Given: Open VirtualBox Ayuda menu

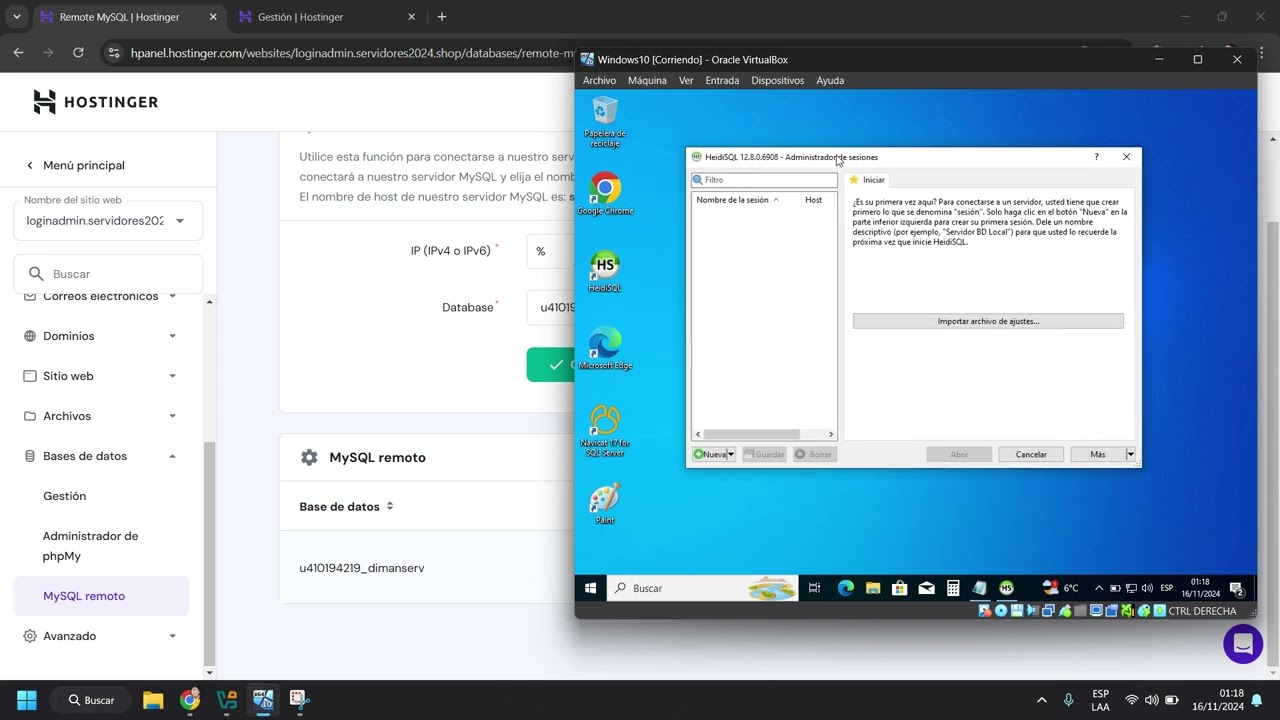Looking at the screenshot, I should click(x=830, y=80).
